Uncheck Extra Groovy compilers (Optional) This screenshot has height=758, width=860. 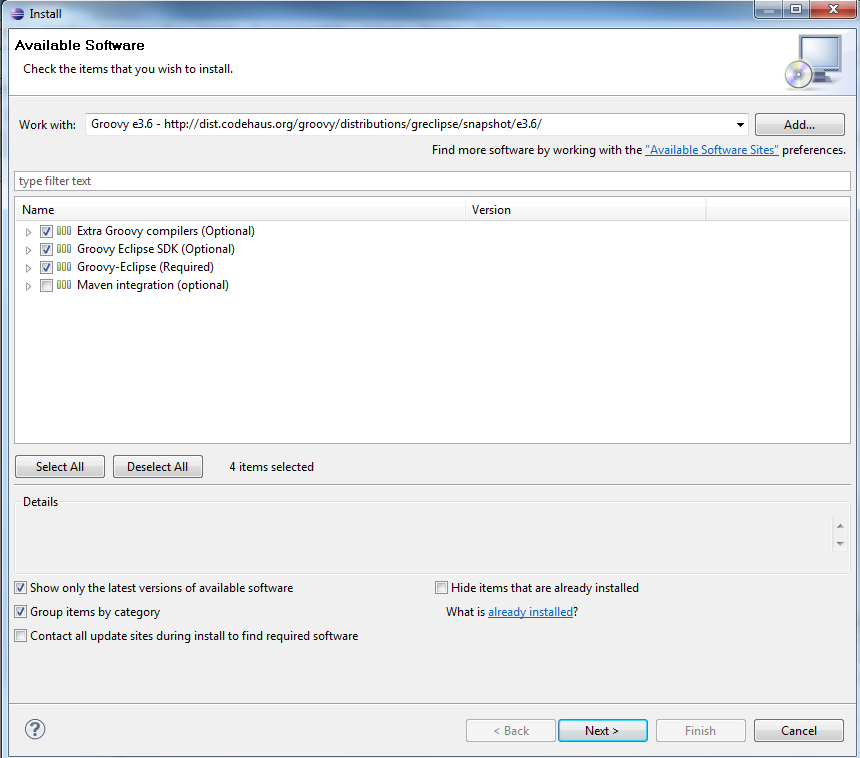pos(47,231)
